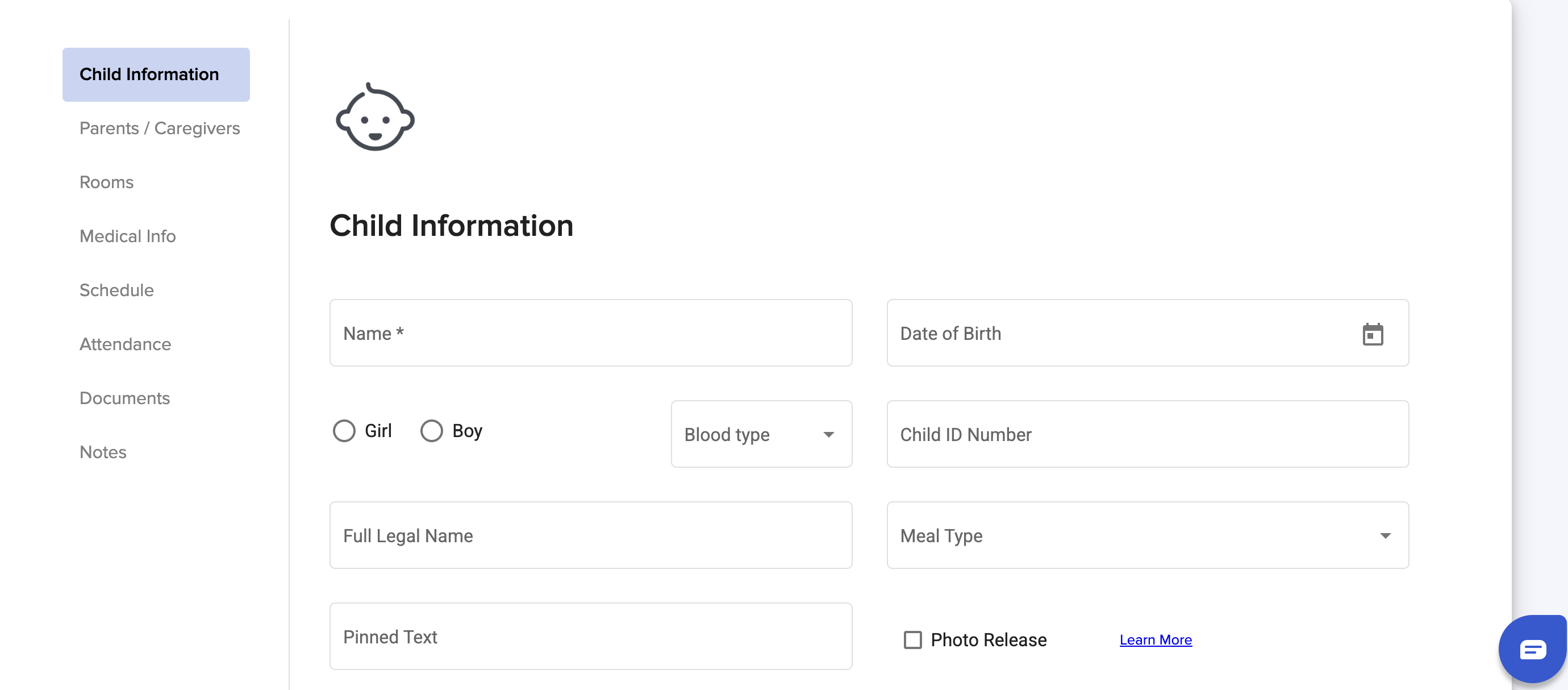The height and width of the screenshot is (690, 1568).
Task: Open the Rooms sidebar item
Action: point(107,182)
